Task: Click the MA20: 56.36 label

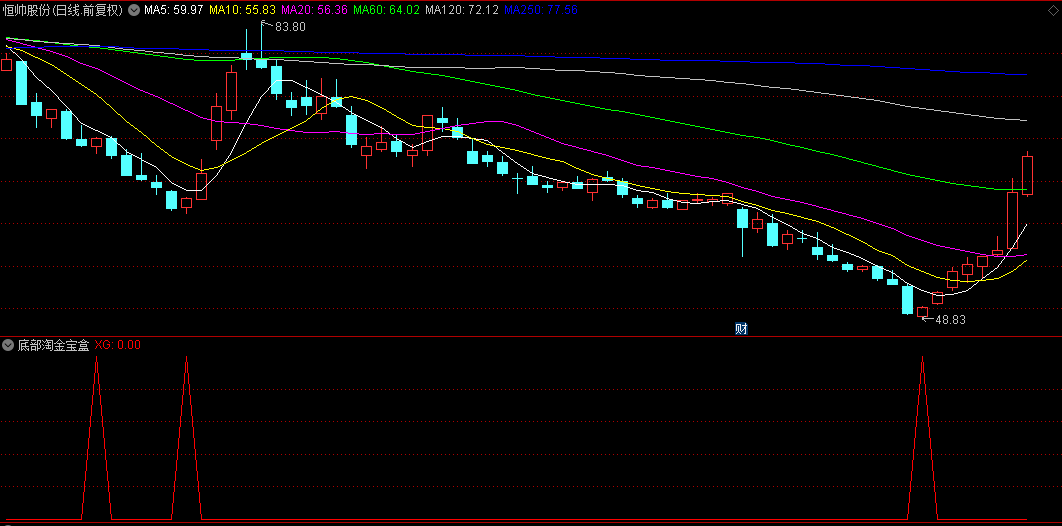Action: pos(314,10)
